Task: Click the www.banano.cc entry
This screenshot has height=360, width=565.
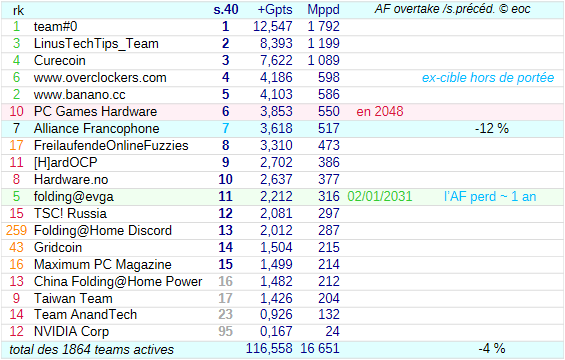Action: click(x=80, y=94)
